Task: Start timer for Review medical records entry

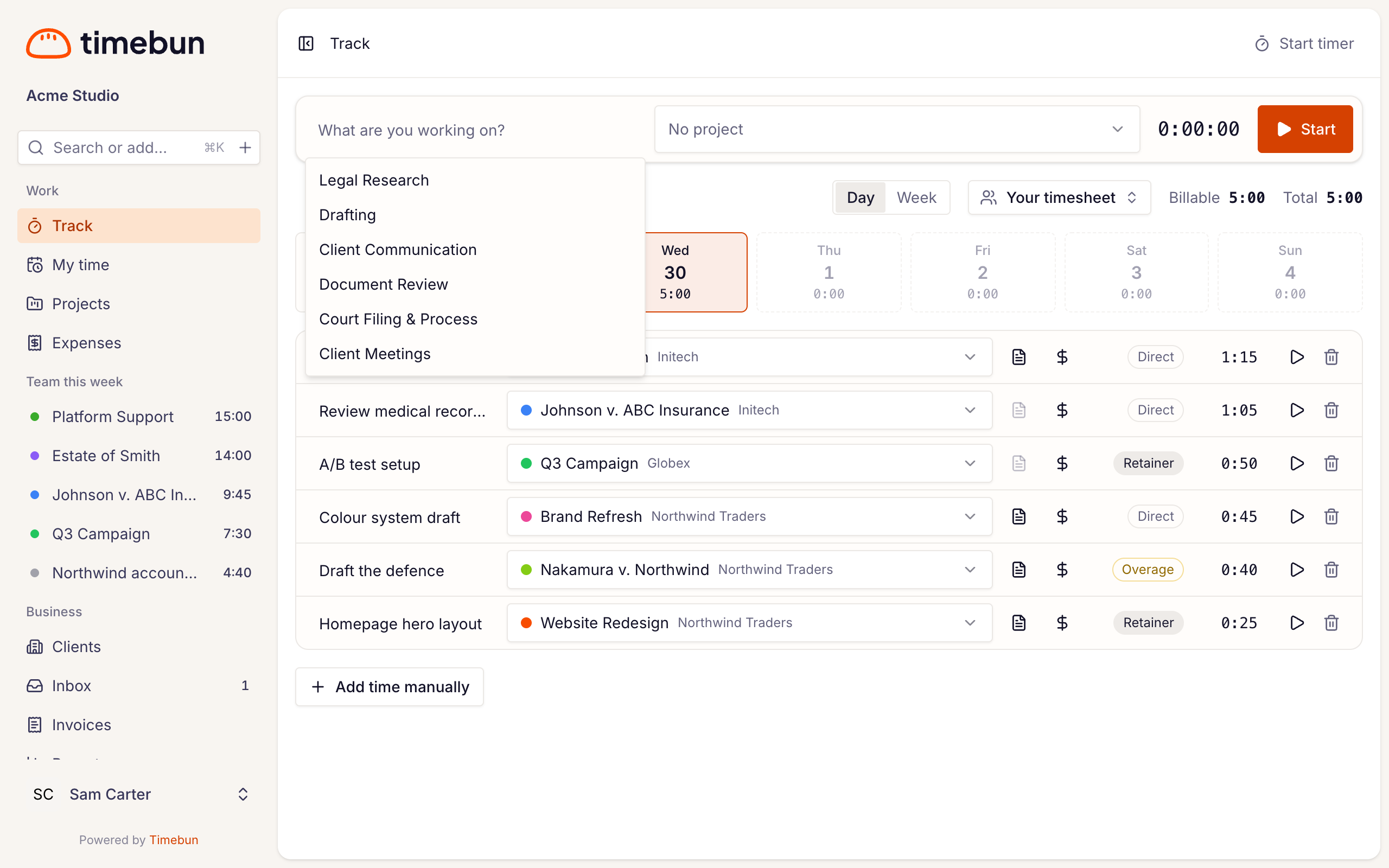Action: 1297,410
